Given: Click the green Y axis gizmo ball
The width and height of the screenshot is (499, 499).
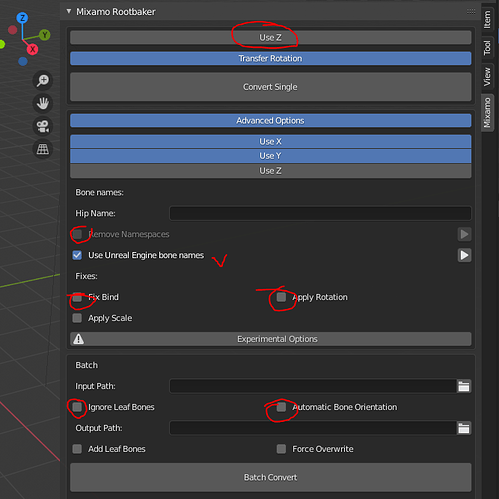Looking at the screenshot, I should [x=45, y=35].
